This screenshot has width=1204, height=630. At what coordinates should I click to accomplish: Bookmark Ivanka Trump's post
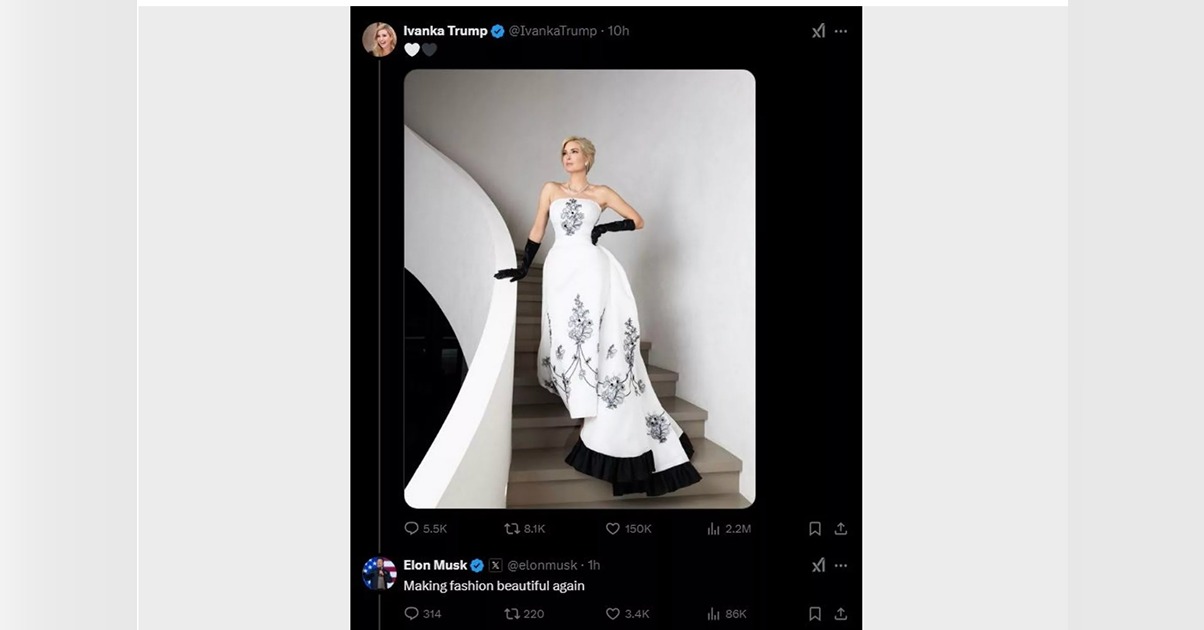(815, 527)
